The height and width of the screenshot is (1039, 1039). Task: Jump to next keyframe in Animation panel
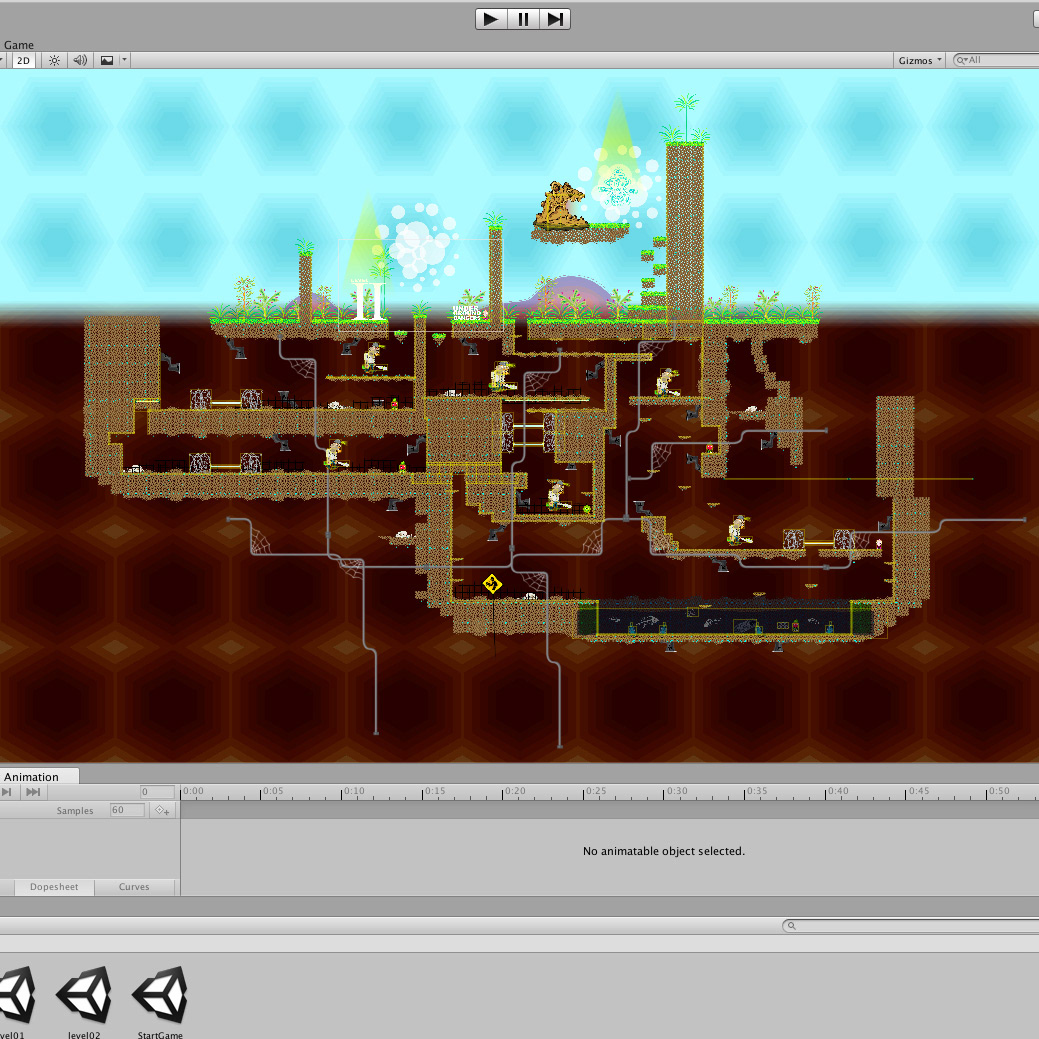point(33,792)
